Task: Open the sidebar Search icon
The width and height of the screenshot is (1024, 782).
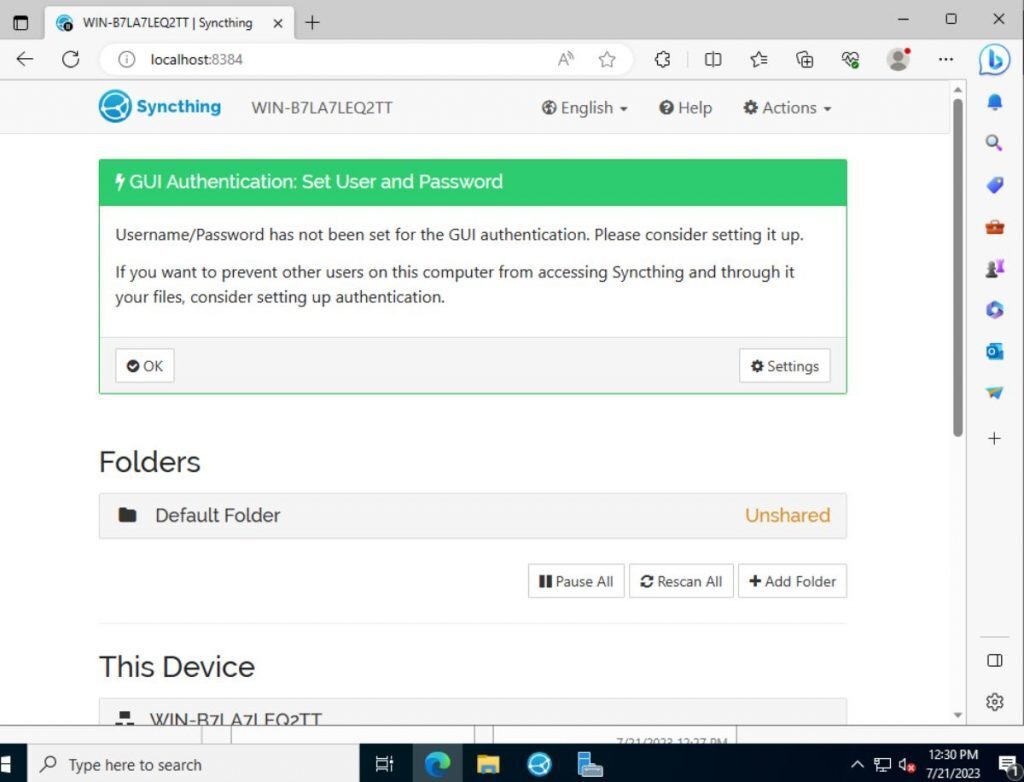Action: (x=995, y=143)
